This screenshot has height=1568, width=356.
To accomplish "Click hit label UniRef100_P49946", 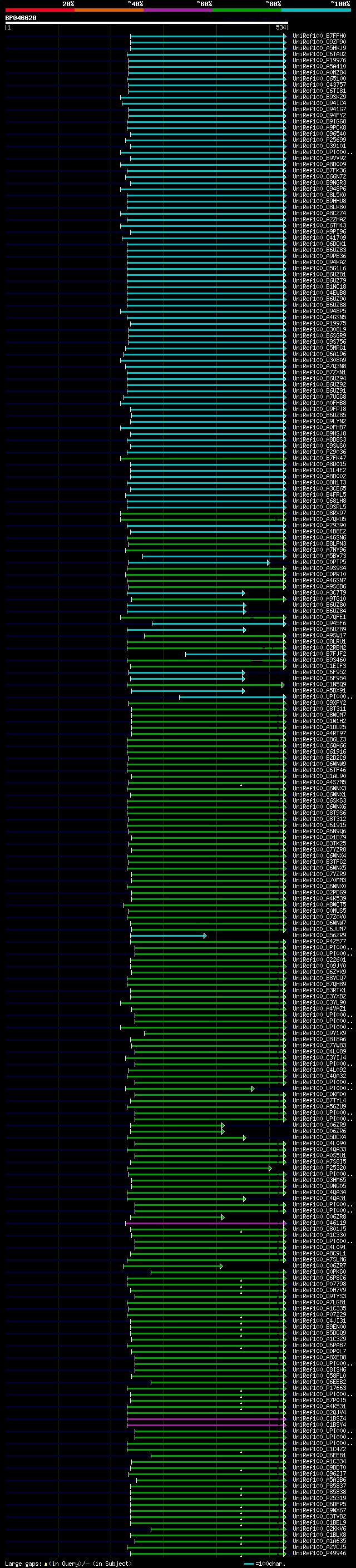I will click(319, 1554).
